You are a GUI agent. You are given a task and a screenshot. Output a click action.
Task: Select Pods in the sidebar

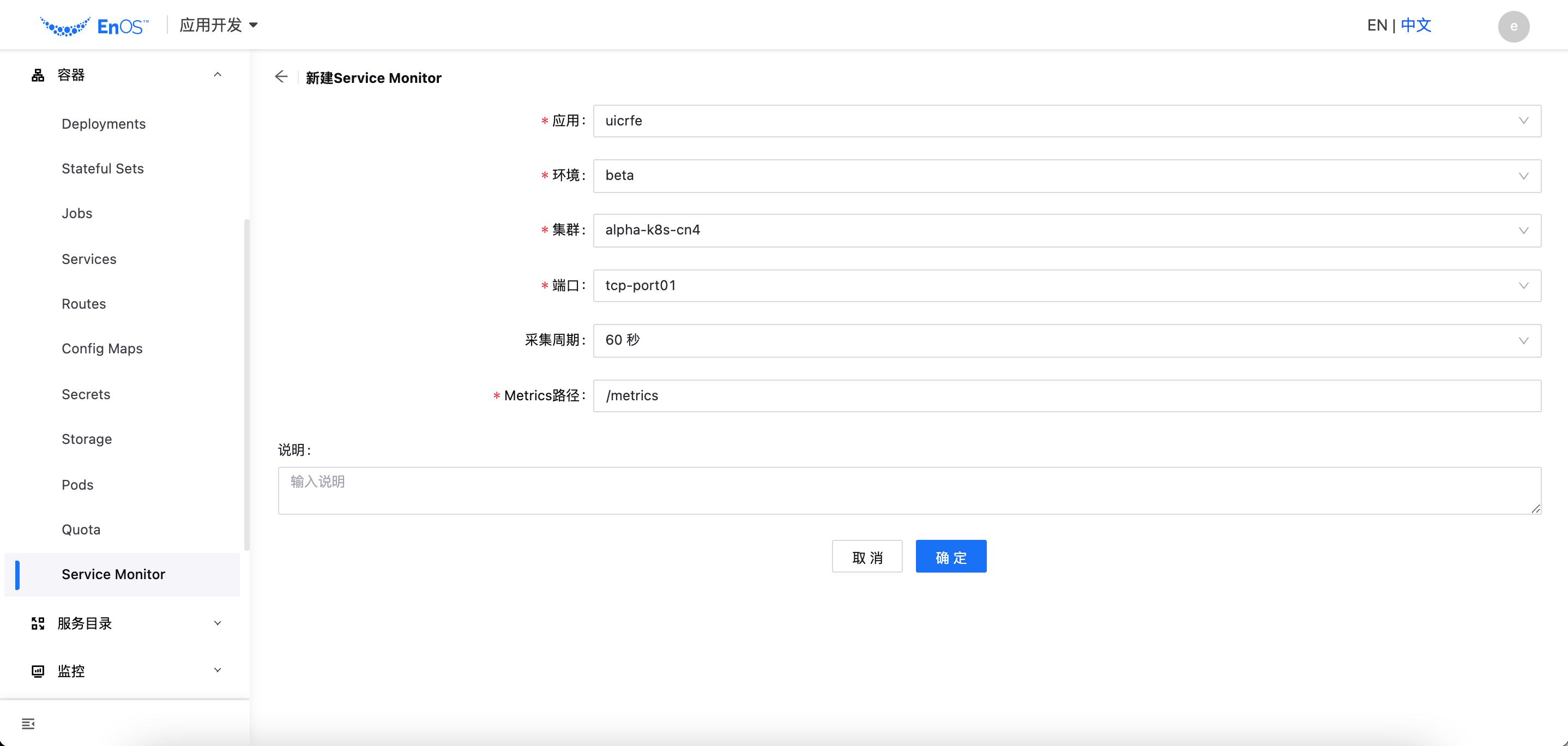tap(77, 484)
